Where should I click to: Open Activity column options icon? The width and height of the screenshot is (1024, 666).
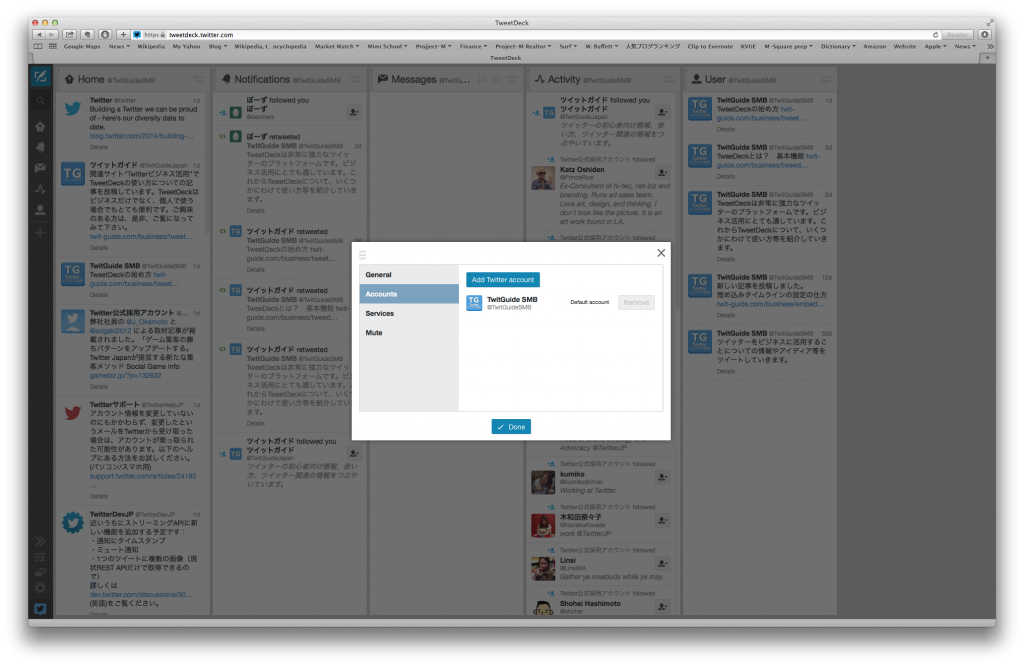pyautogui.click(x=669, y=80)
